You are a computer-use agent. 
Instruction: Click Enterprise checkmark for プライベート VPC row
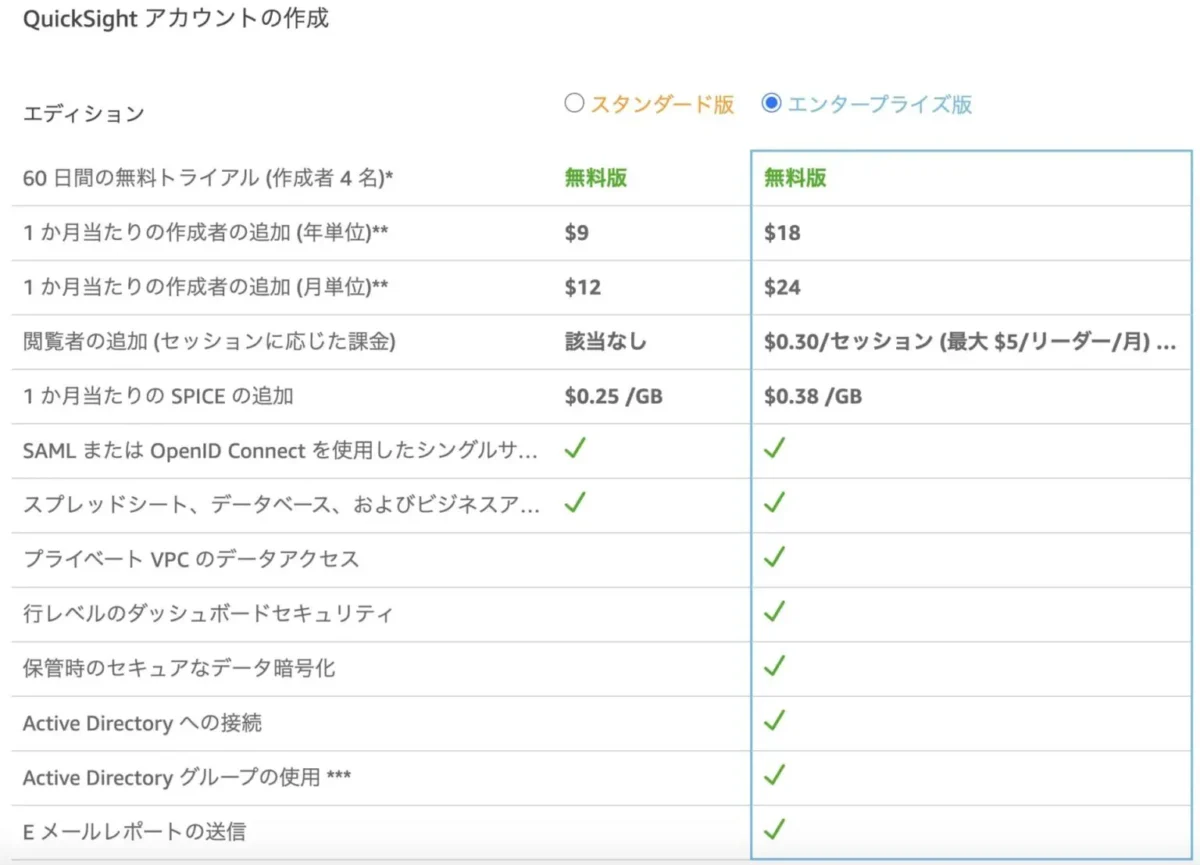pos(774,557)
